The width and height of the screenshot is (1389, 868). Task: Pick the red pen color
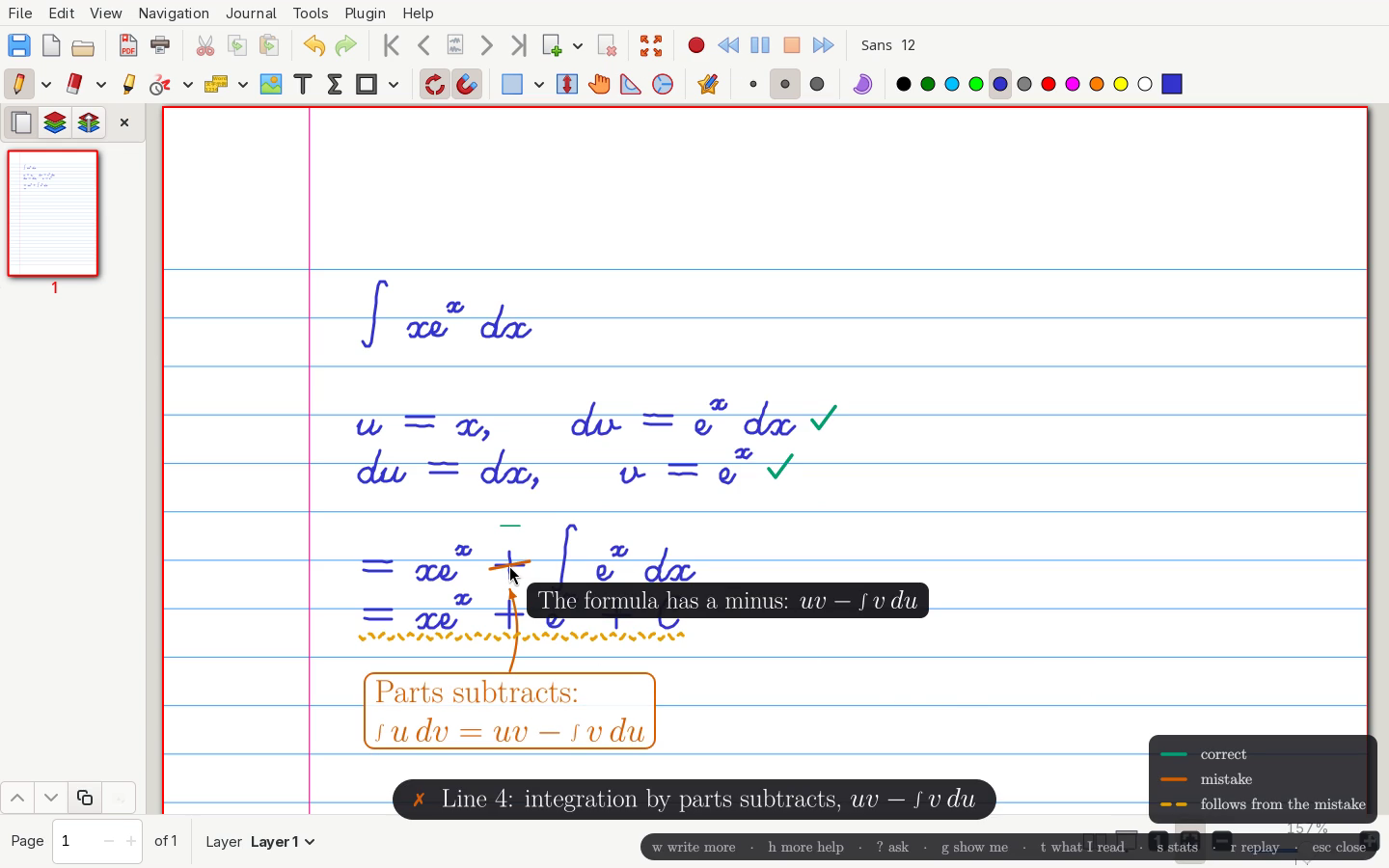[1049, 85]
